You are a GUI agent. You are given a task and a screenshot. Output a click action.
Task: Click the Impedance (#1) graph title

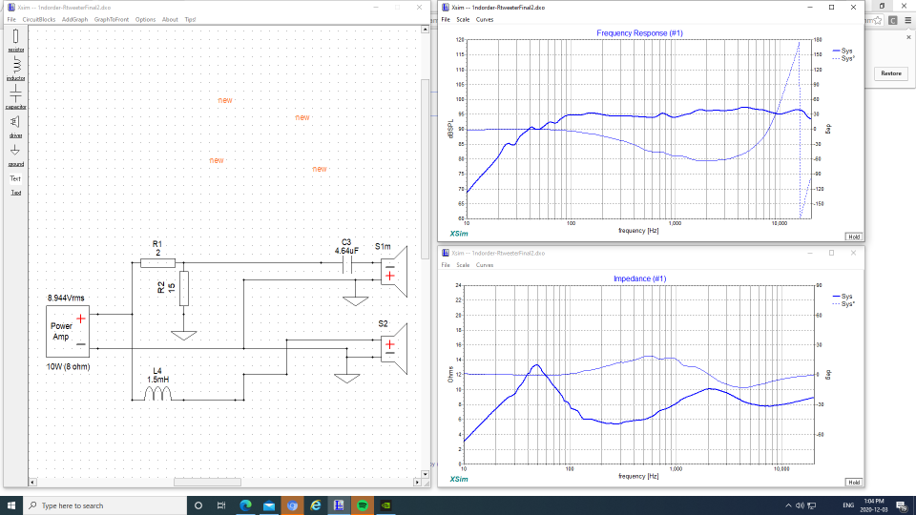(x=640, y=279)
